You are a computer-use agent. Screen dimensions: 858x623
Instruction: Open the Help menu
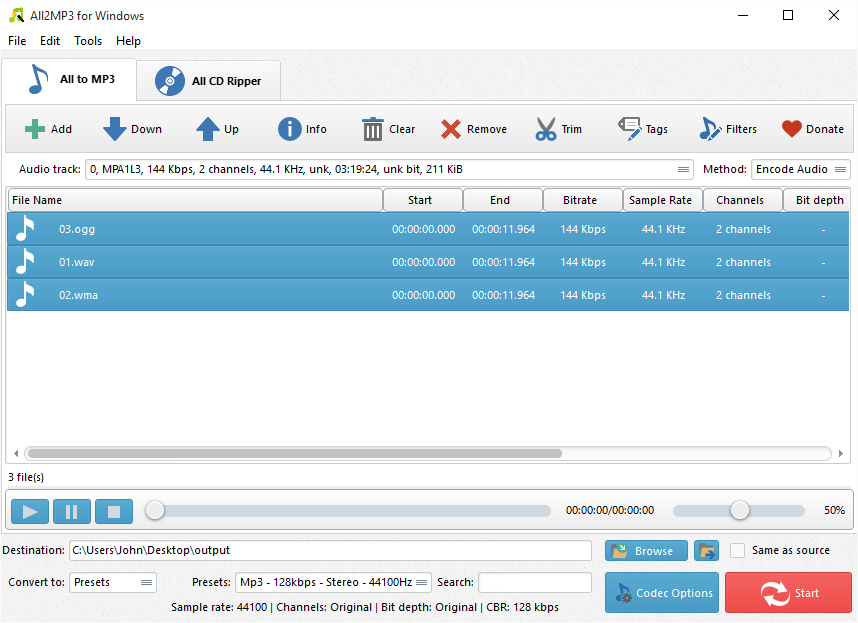[129, 41]
